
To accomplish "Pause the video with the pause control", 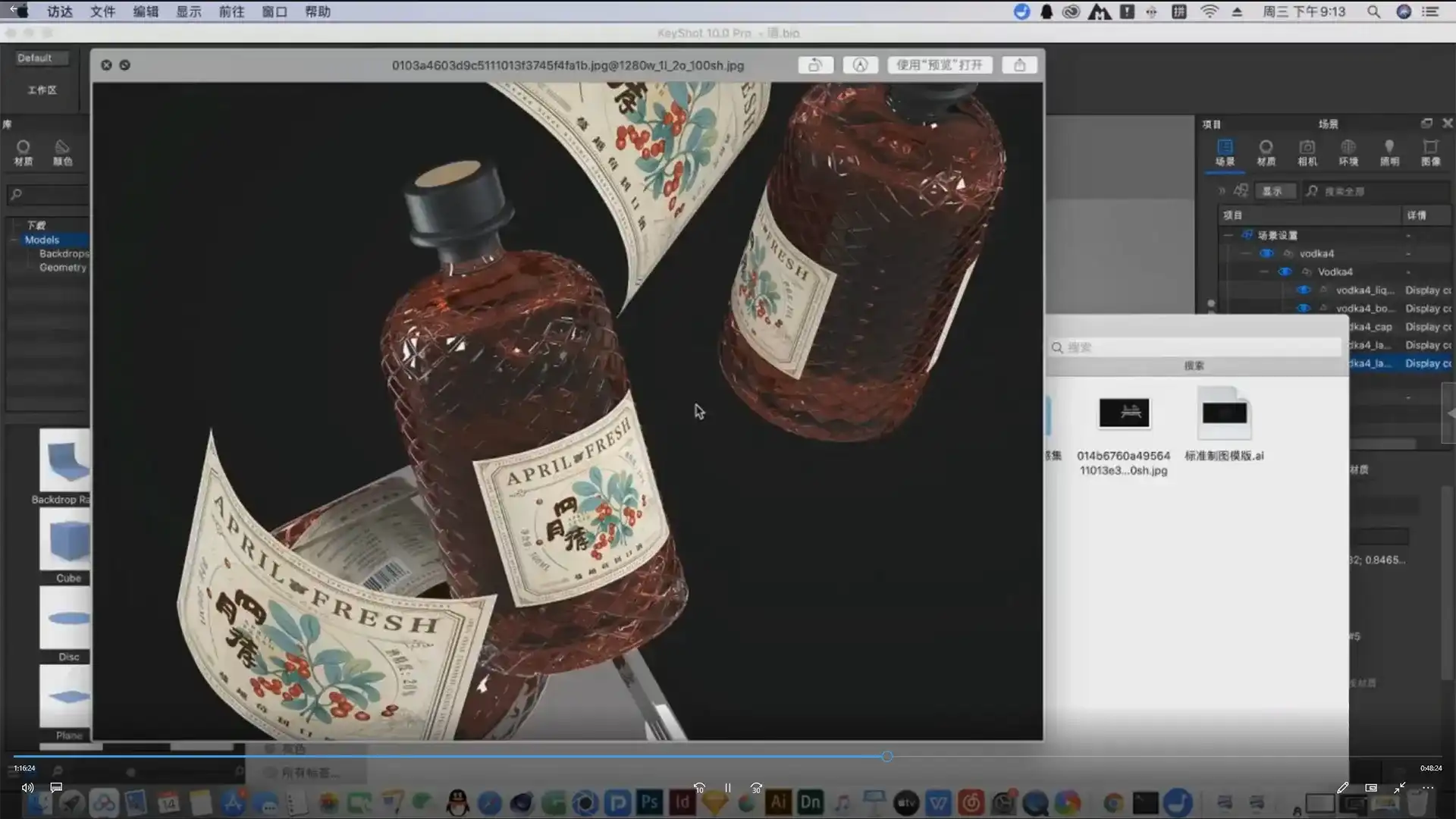I will [x=727, y=788].
